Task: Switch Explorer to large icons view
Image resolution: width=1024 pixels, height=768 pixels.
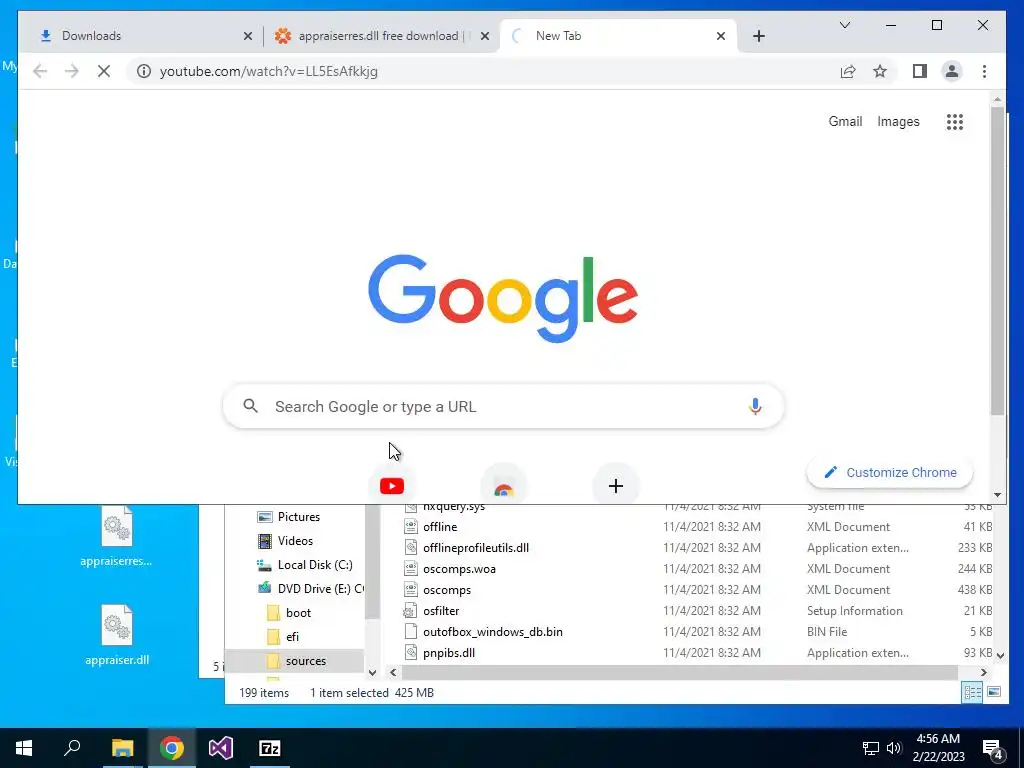Action: 994,692
